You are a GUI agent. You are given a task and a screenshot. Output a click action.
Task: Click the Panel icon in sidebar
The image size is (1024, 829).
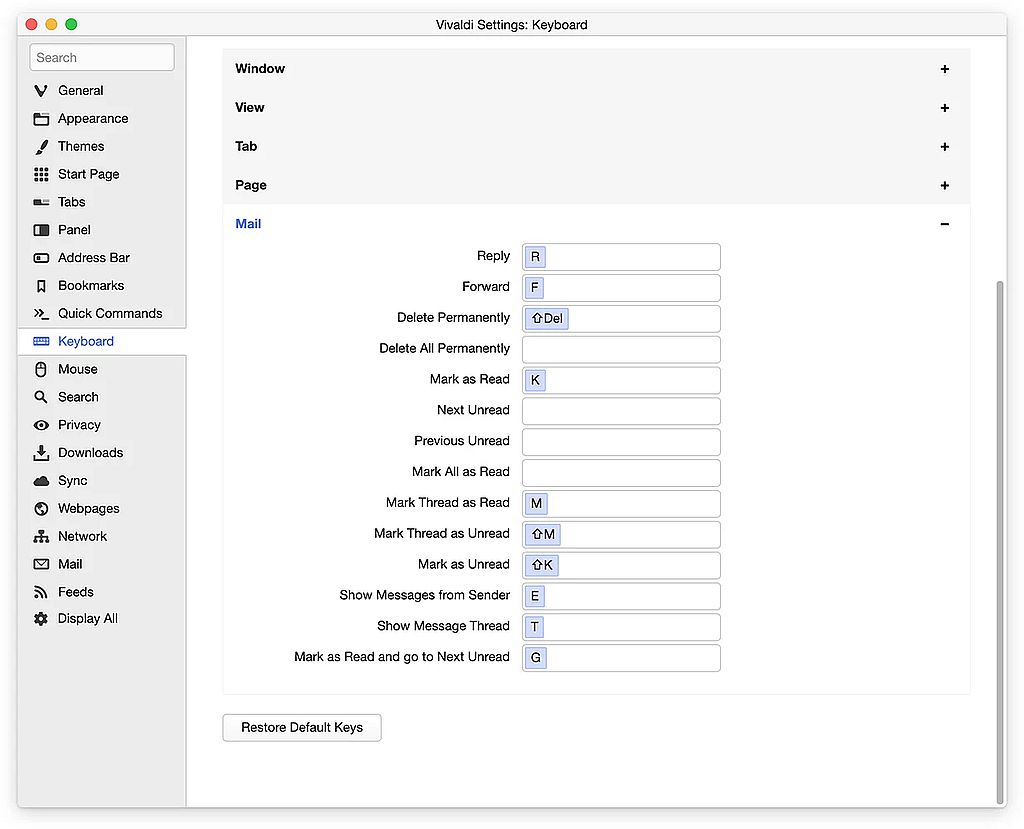(x=41, y=230)
